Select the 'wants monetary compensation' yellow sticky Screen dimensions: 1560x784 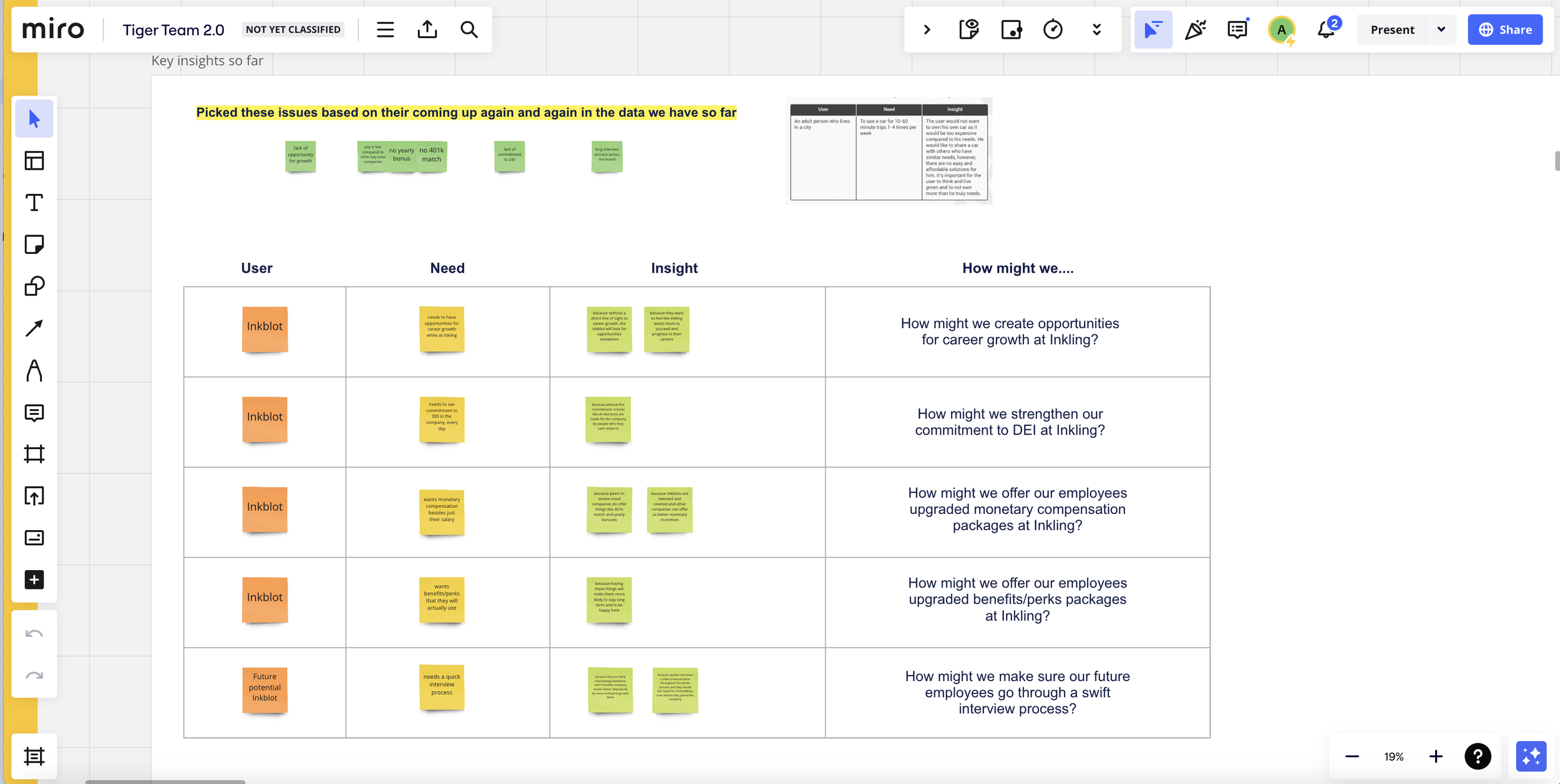coord(442,513)
